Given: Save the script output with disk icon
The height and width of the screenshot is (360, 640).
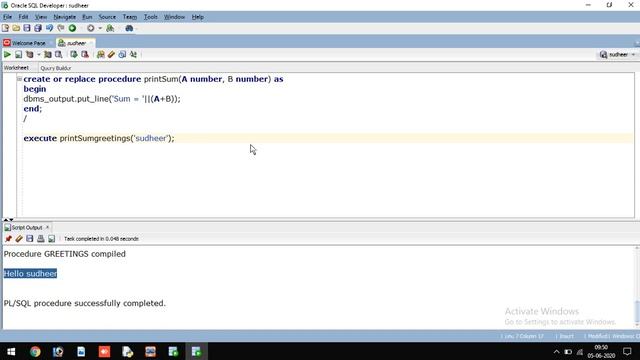Looking at the screenshot, I should tap(30, 239).
